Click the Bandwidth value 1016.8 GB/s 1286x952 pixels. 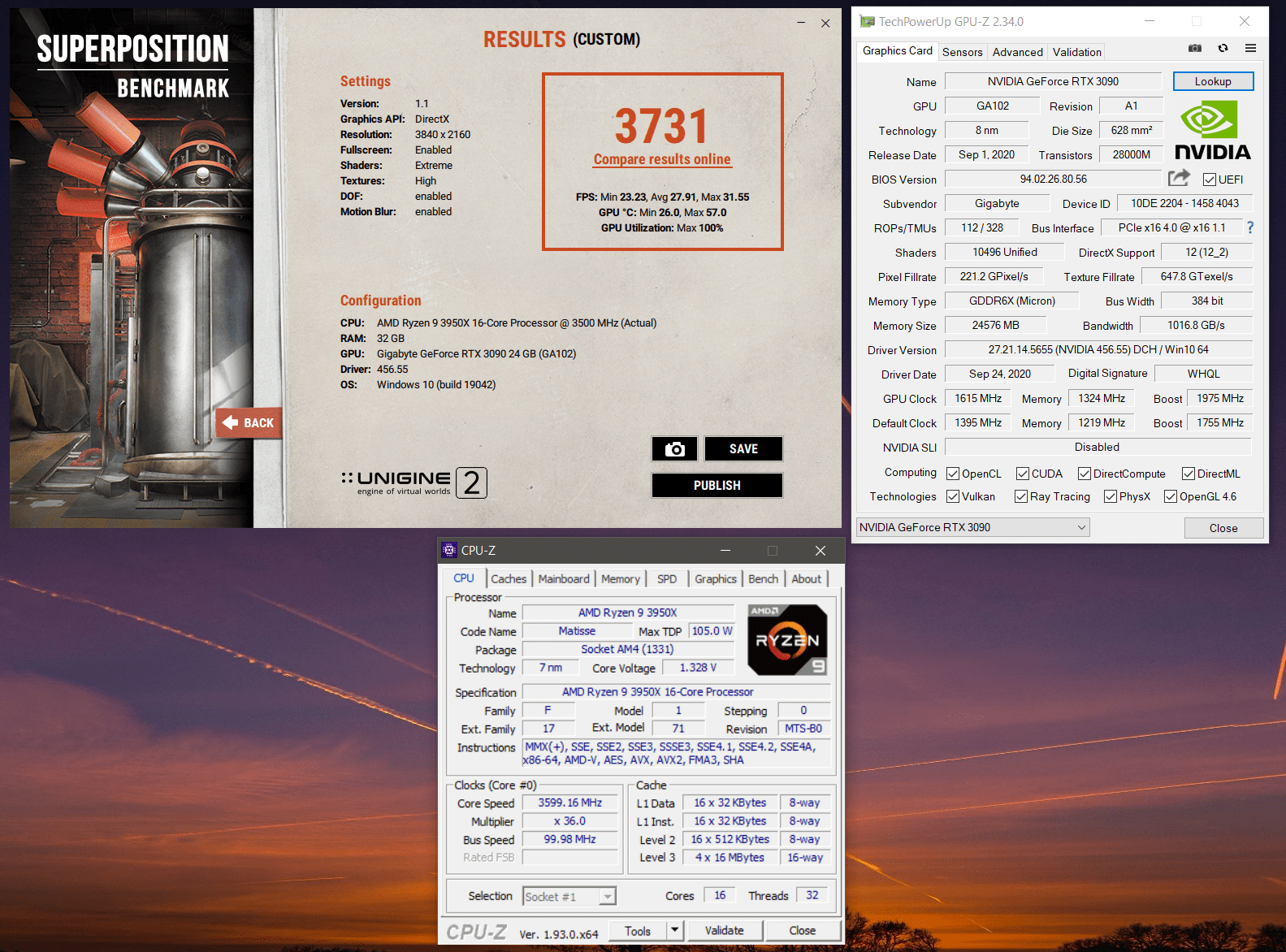(1196, 325)
